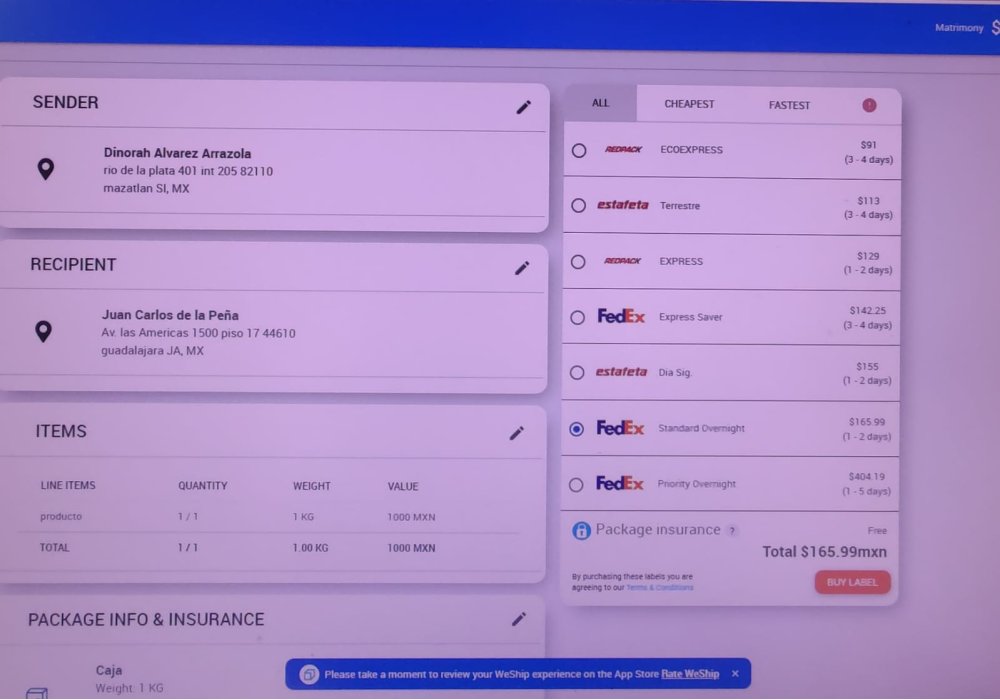The image size is (1000, 700).
Task: Select FedEx Standard Overnight radio button
Action: tap(576, 429)
